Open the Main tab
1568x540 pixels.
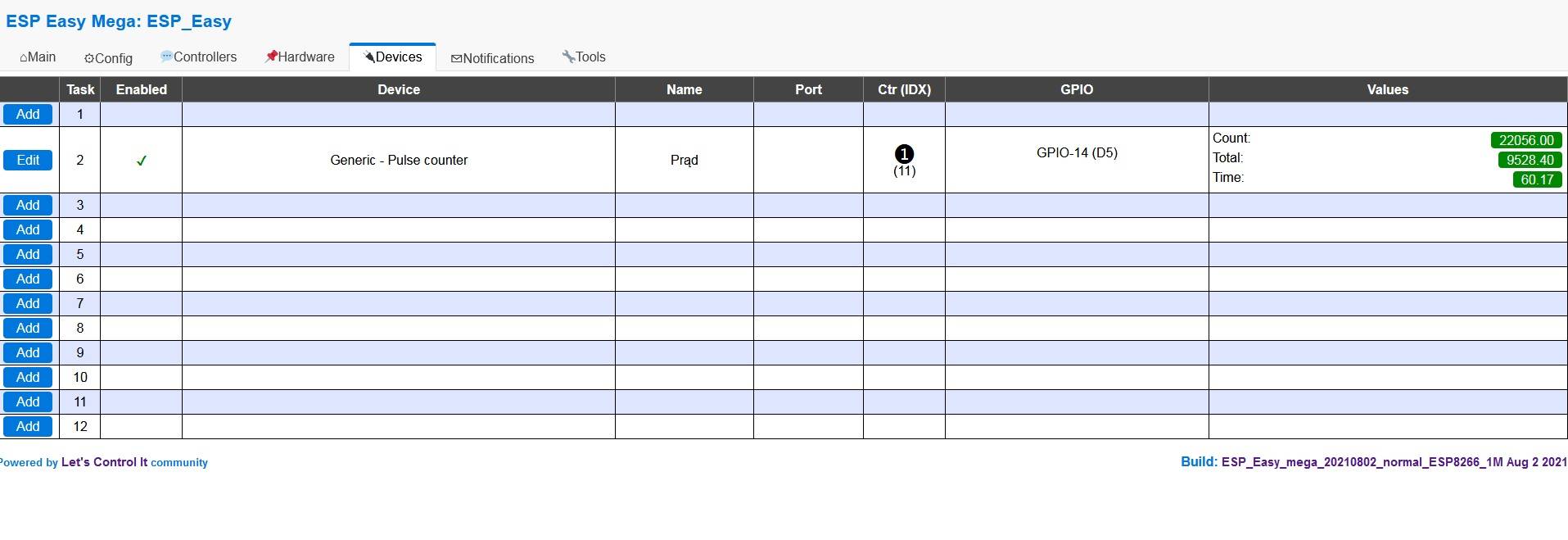click(x=38, y=57)
